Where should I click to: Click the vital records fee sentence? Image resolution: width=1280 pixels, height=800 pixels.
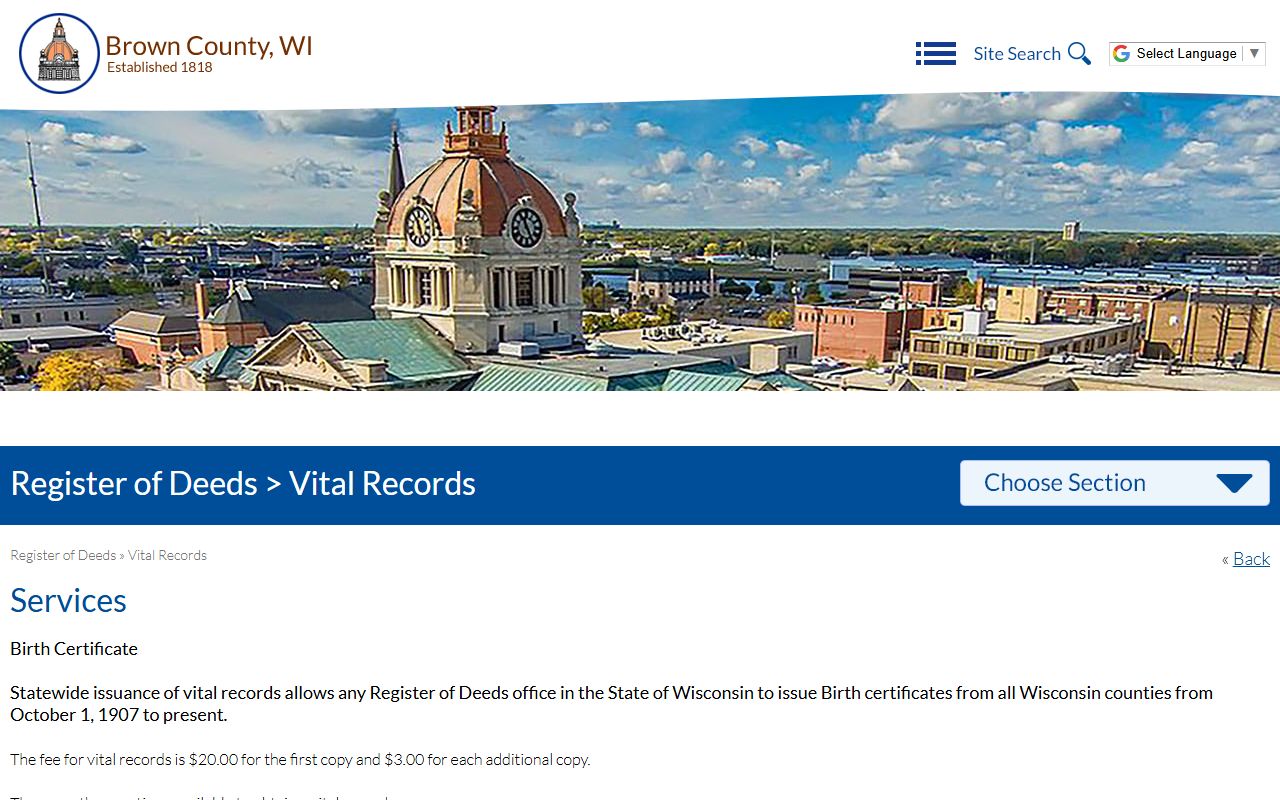300,760
